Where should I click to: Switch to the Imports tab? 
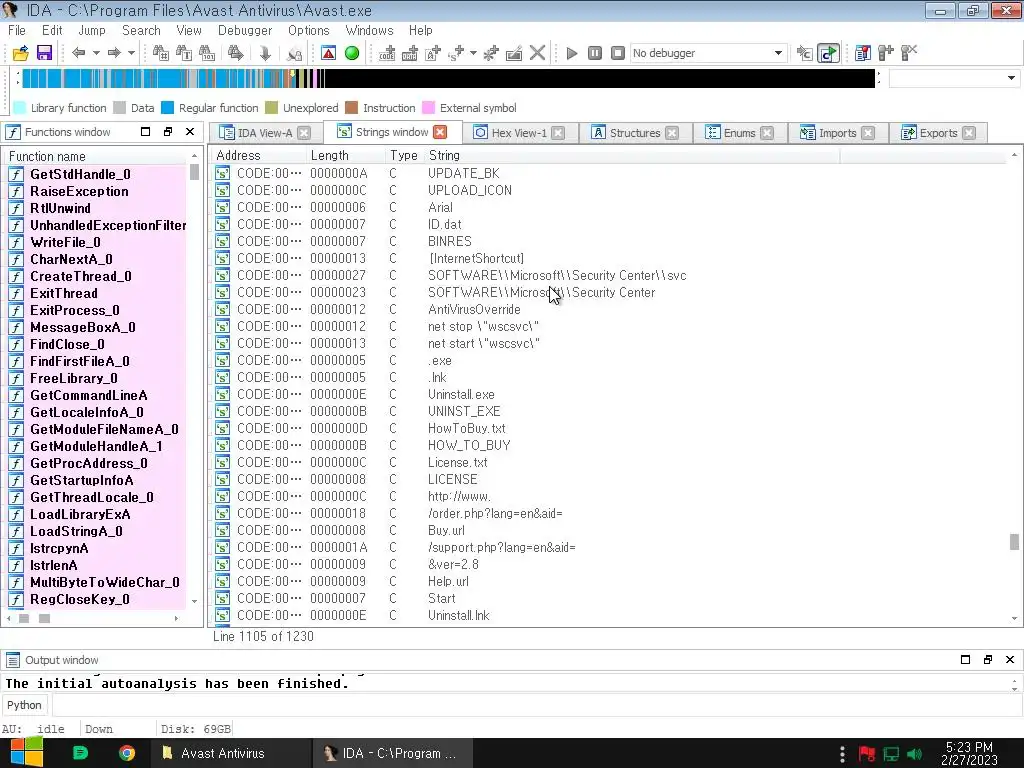coord(837,133)
